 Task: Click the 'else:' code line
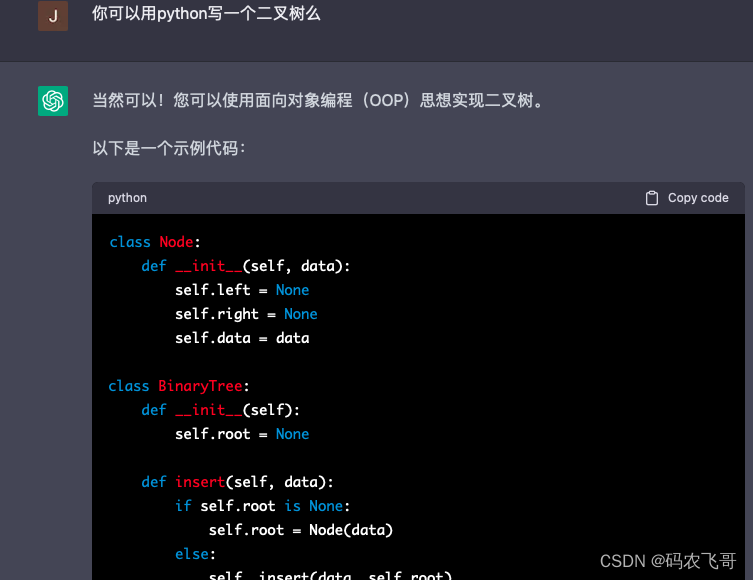coord(195,554)
